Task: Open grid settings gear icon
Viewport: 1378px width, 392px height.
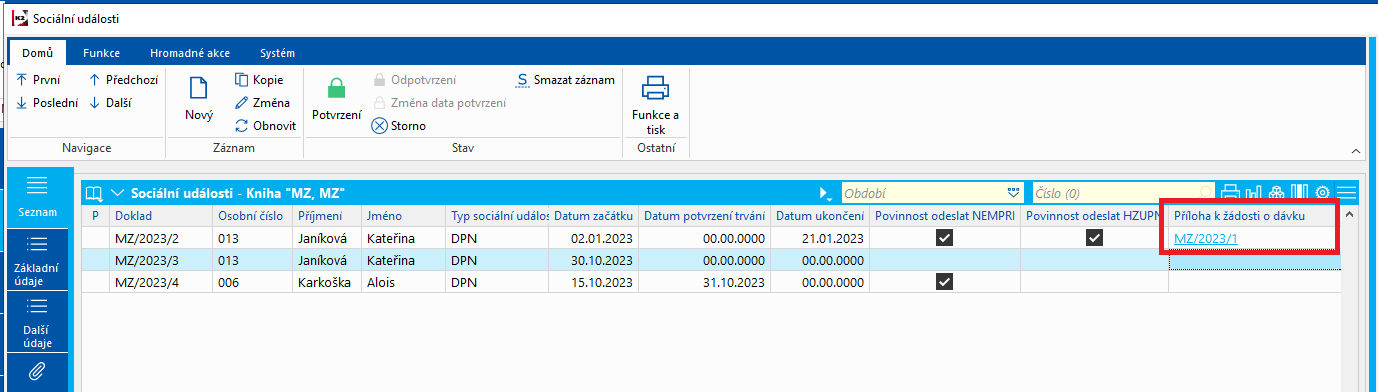Action: (x=1322, y=192)
